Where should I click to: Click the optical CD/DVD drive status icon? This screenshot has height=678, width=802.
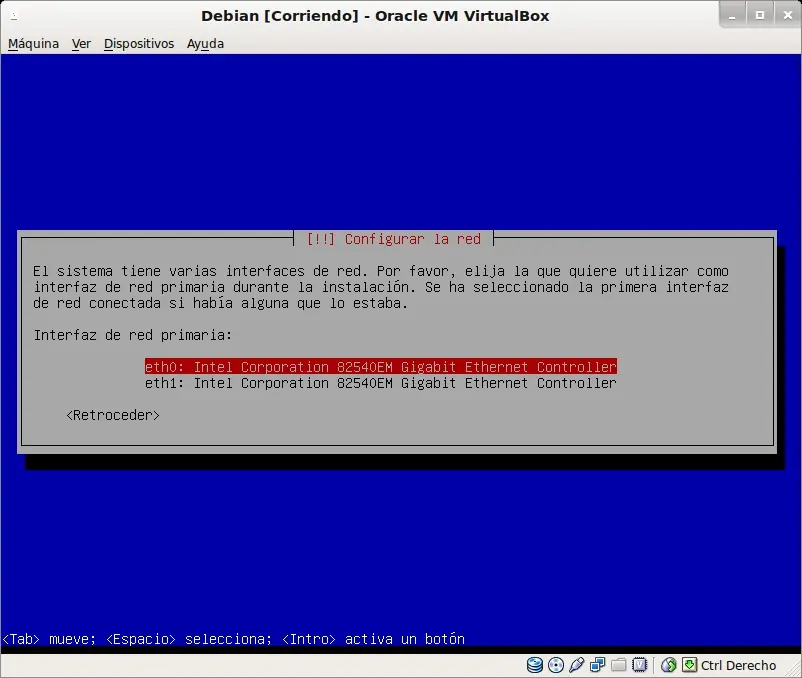click(x=555, y=665)
